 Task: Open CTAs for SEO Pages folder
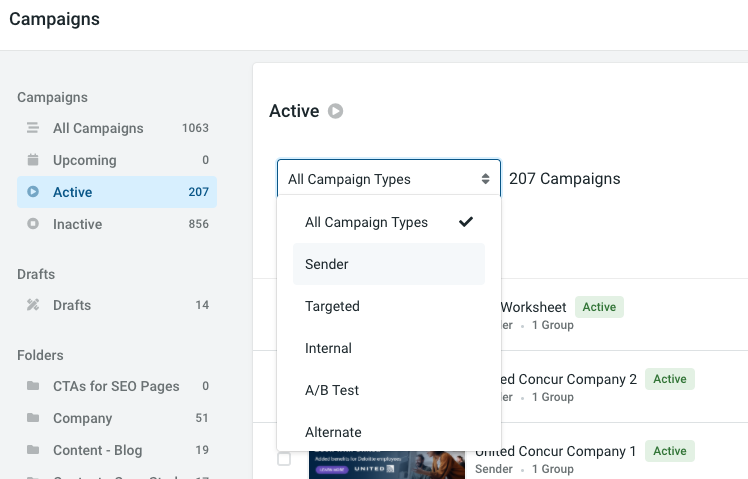click(117, 385)
